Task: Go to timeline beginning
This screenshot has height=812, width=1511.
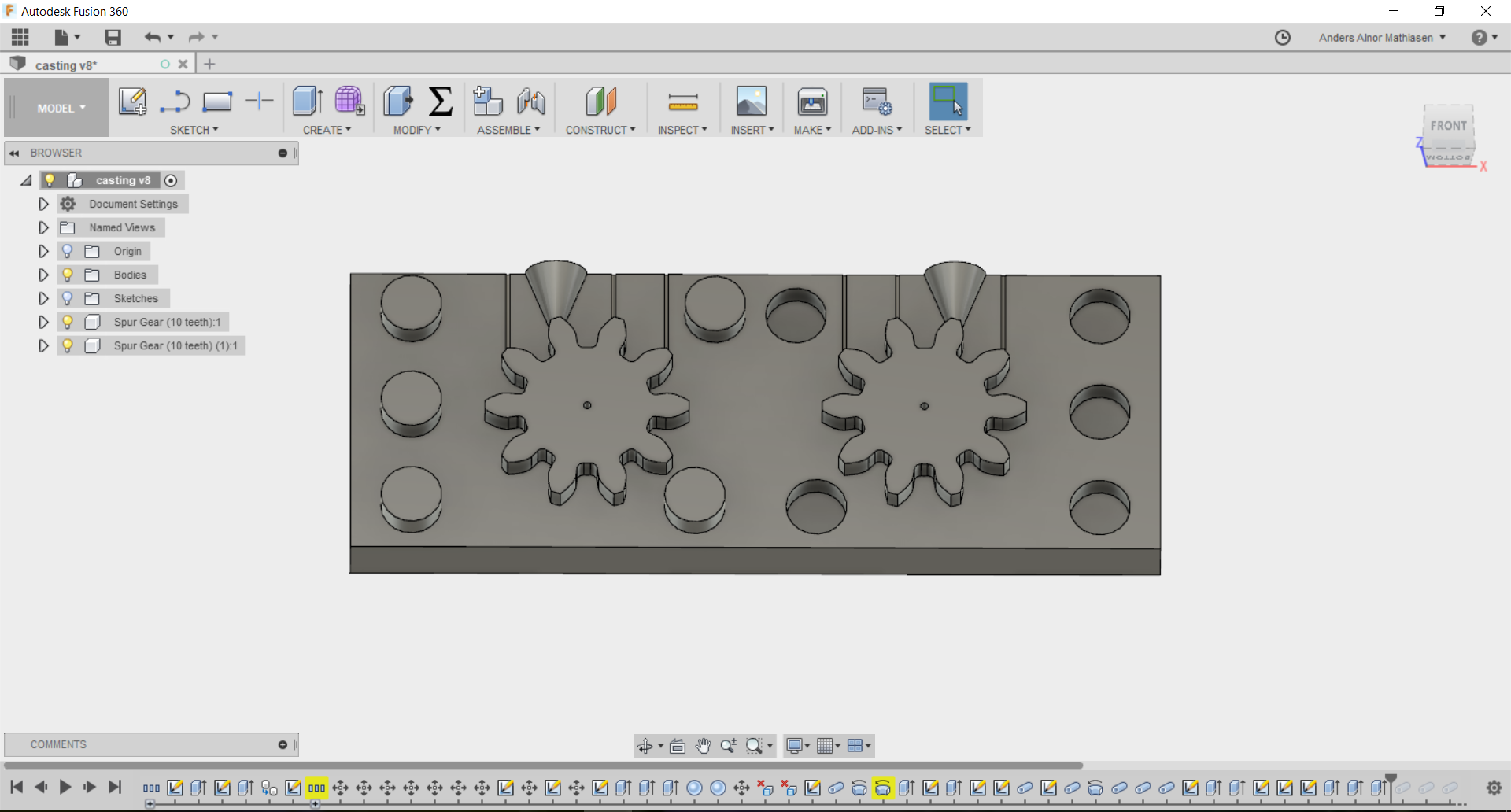Action: tap(17, 787)
